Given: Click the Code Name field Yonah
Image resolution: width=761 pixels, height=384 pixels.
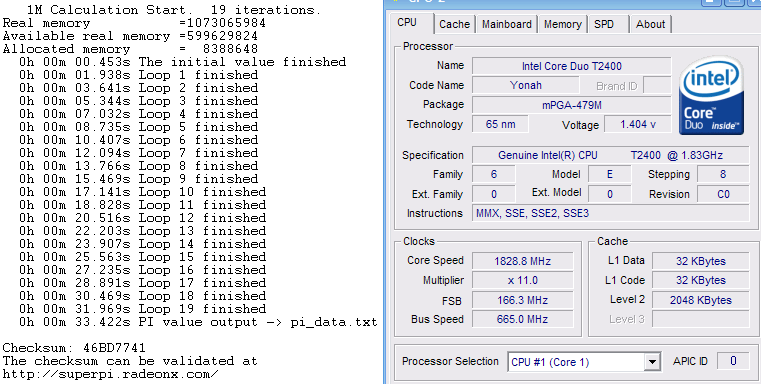Looking at the screenshot, I should pos(526,85).
